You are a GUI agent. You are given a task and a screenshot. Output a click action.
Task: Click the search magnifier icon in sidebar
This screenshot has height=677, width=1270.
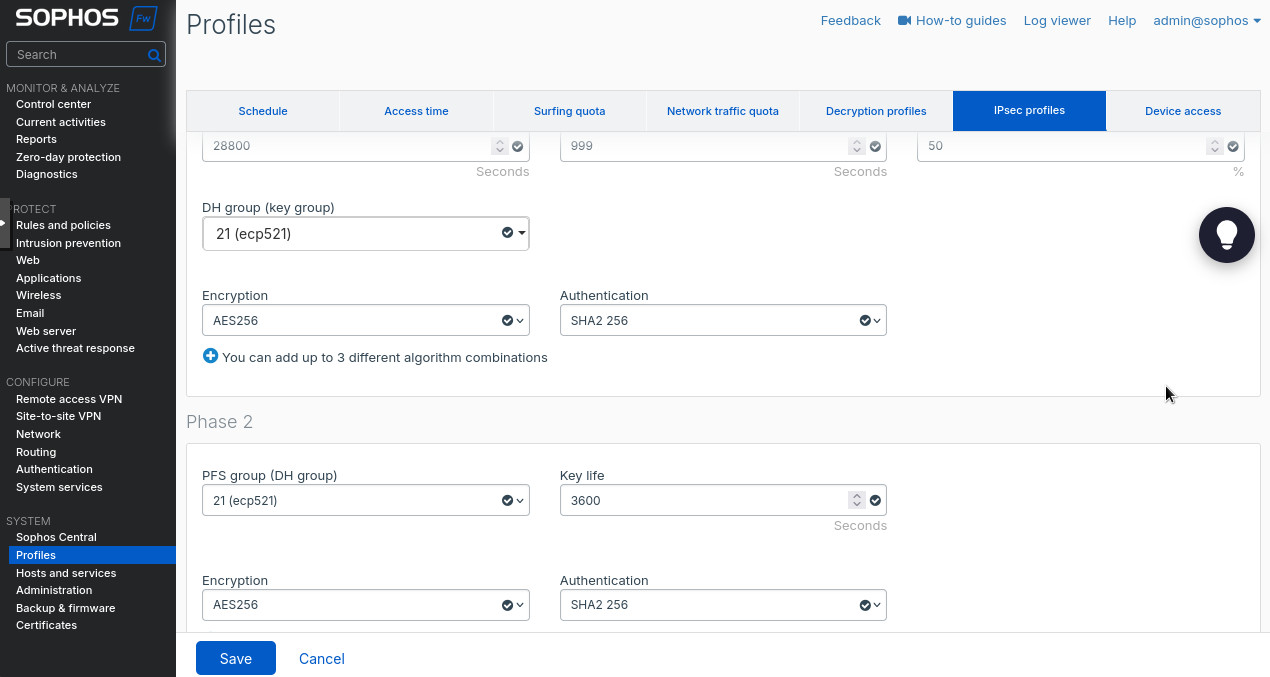click(x=154, y=55)
